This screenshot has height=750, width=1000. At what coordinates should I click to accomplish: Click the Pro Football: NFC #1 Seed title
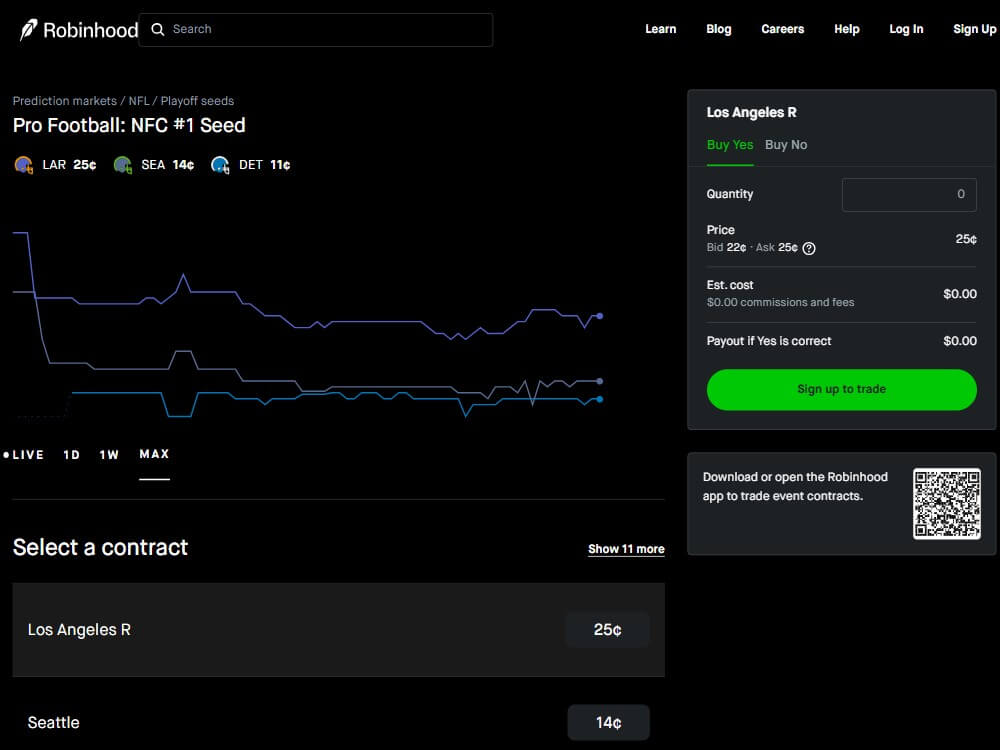129,125
